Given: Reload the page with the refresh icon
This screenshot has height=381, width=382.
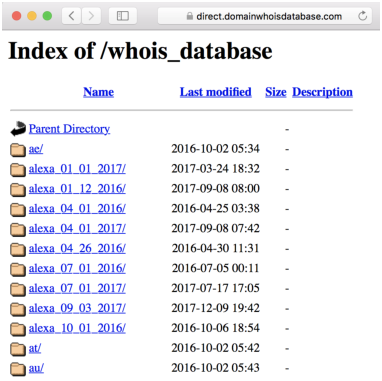Looking at the screenshot, I should 362,16.
